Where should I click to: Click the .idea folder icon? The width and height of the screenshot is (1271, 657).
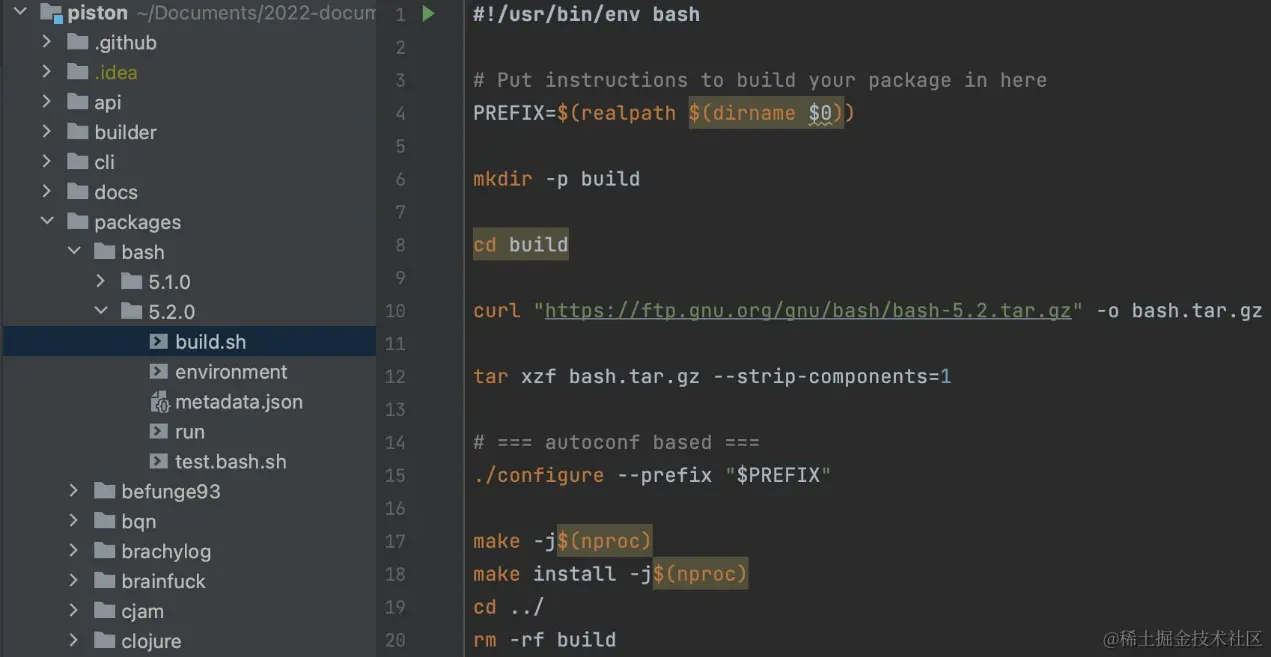(77, 72)
